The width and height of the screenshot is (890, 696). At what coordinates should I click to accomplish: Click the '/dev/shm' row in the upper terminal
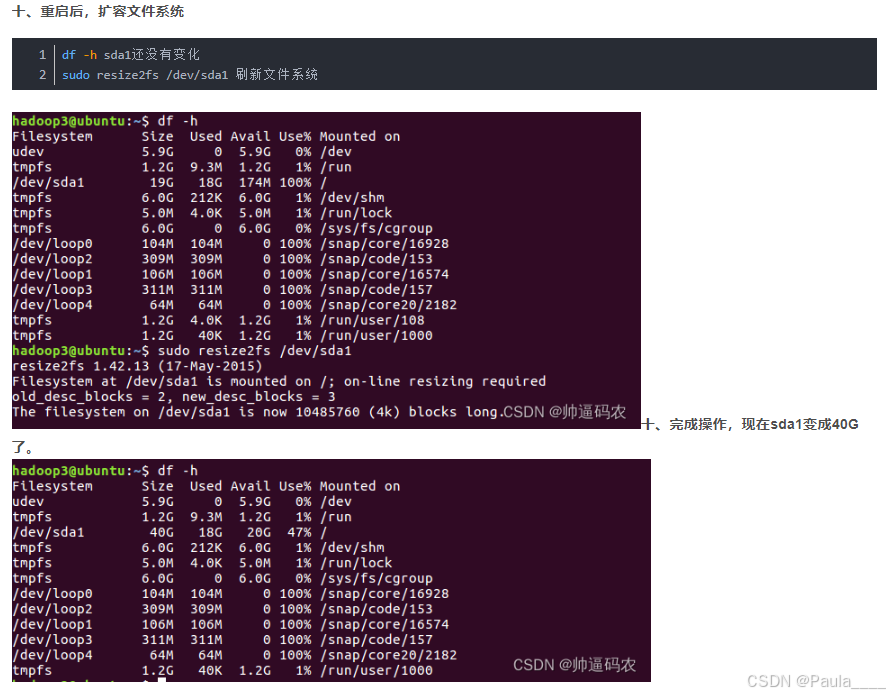[x=198, y=198]
